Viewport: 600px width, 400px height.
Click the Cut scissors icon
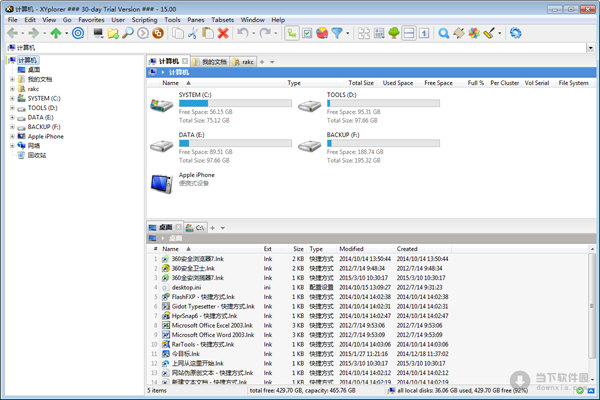193,33
